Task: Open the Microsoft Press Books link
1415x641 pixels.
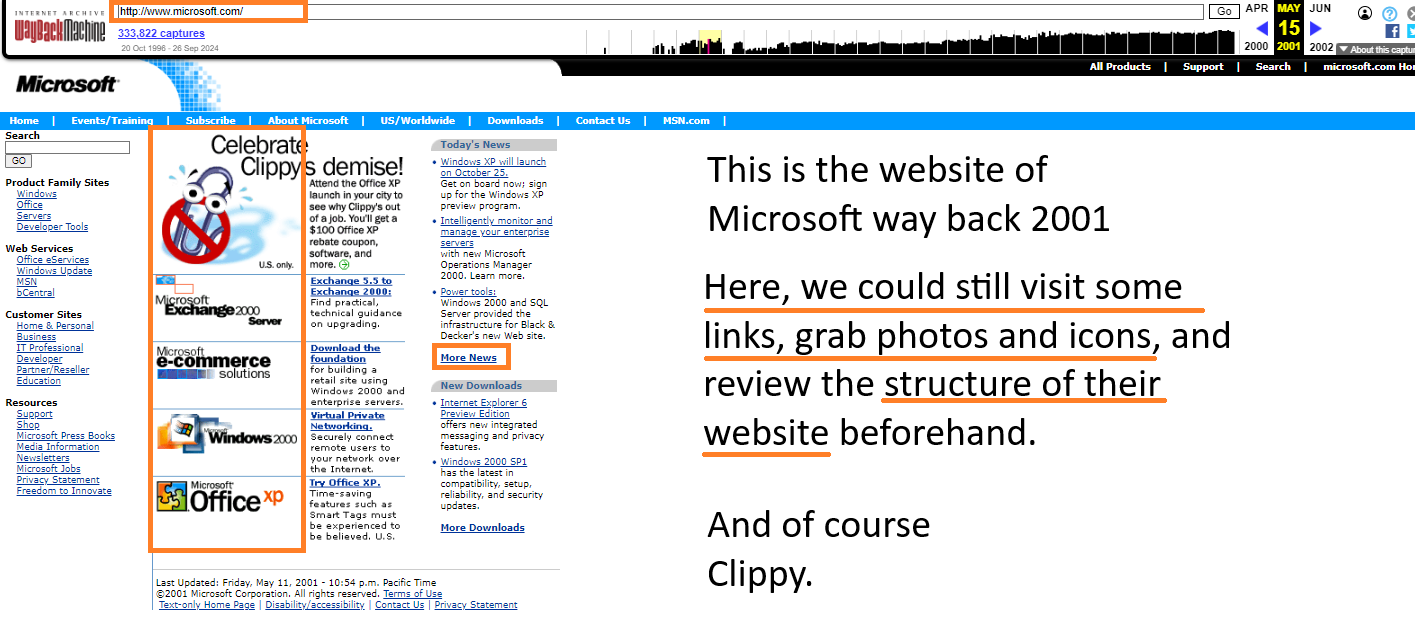Action: click(x=66, y=436)
